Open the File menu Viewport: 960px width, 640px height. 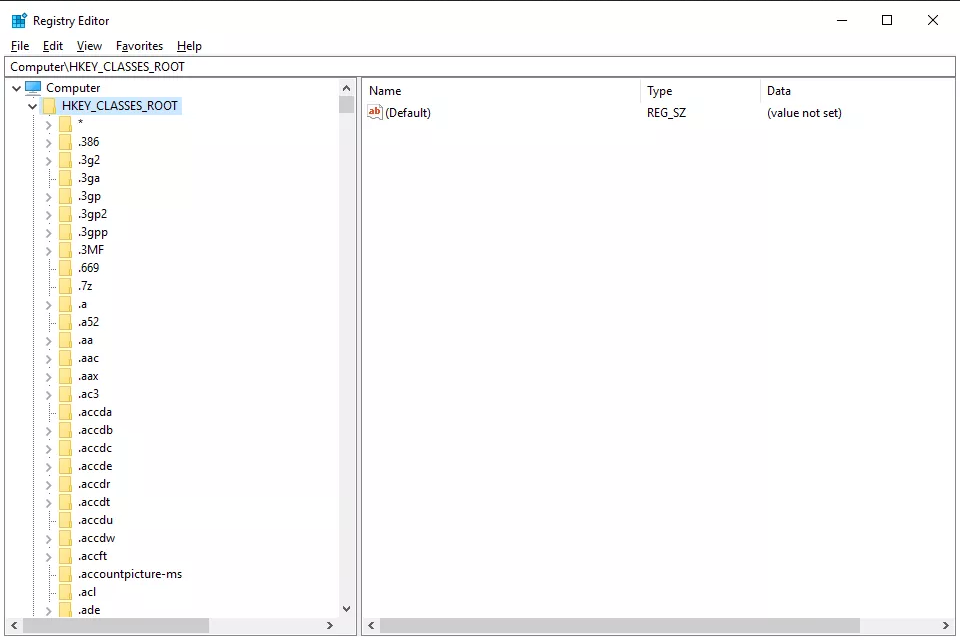point(20,46)
